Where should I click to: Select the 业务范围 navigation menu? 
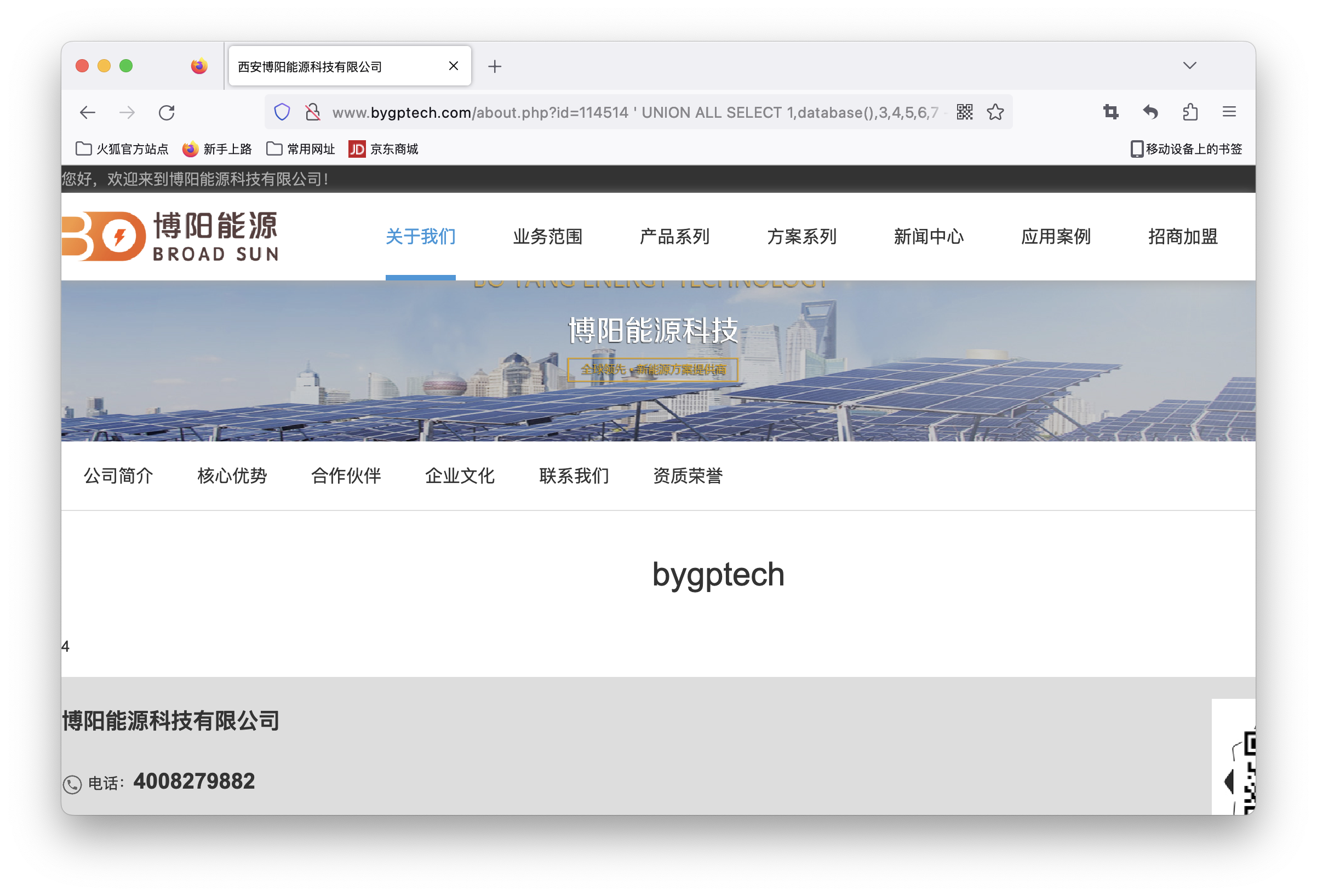547,236
